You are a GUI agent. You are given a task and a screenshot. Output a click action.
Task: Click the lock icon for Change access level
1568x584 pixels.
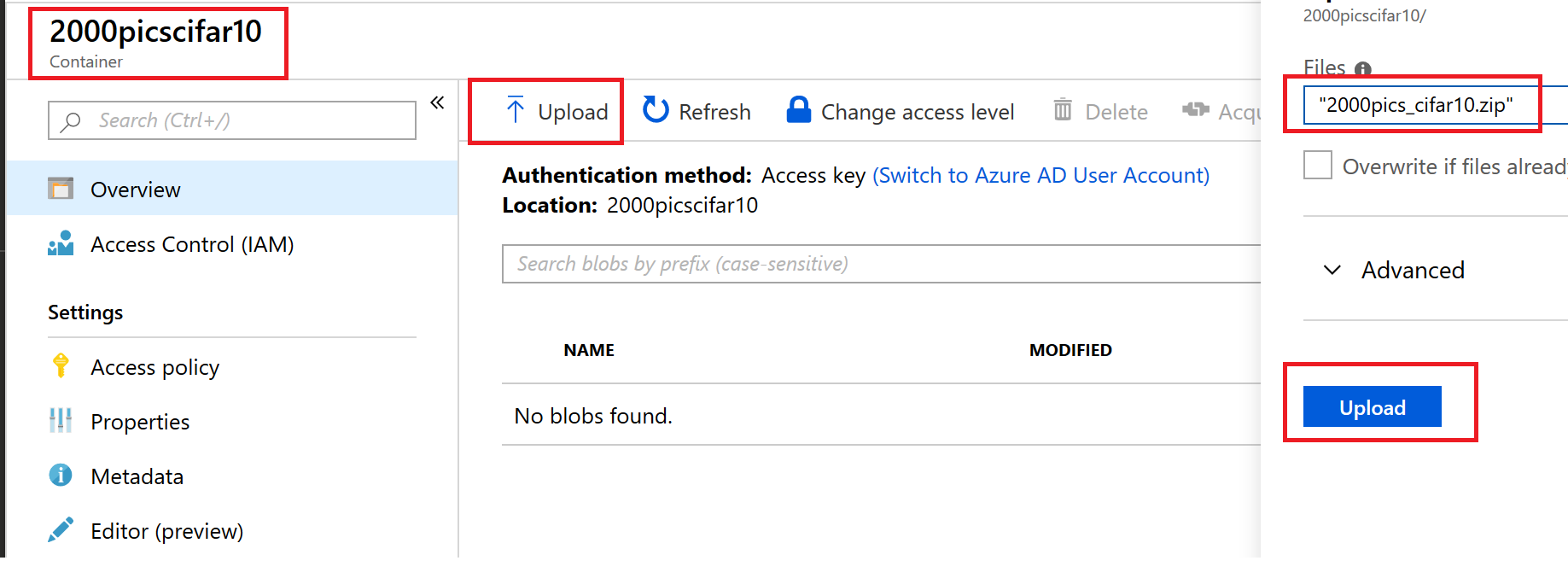798,109
